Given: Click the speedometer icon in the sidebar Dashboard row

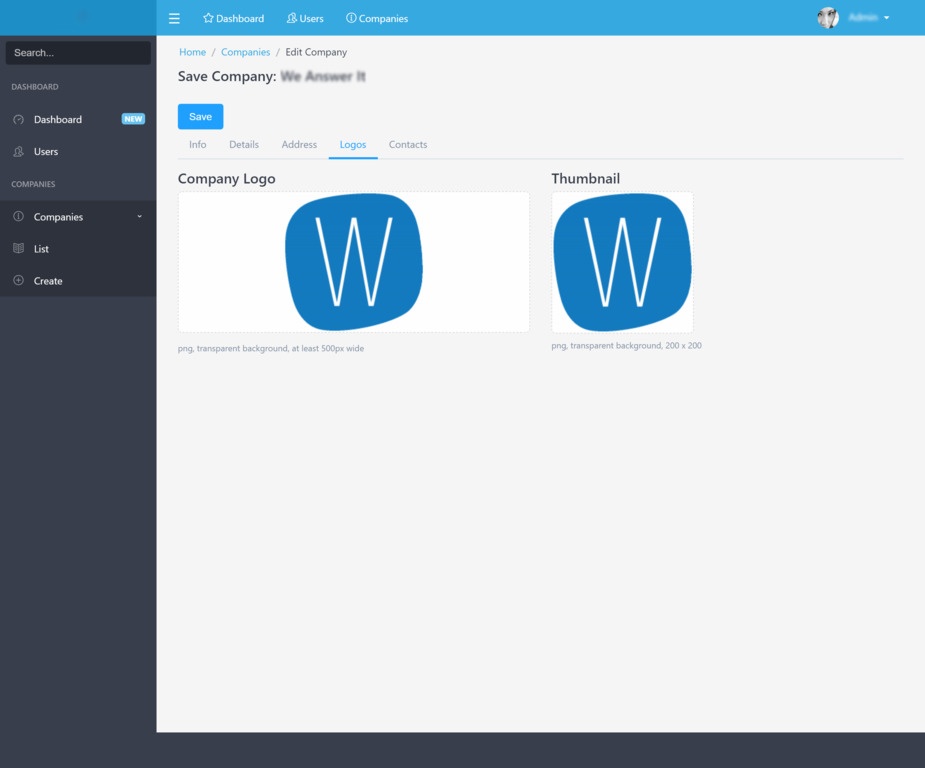Looking at the screenshot, I should (19, 119).
